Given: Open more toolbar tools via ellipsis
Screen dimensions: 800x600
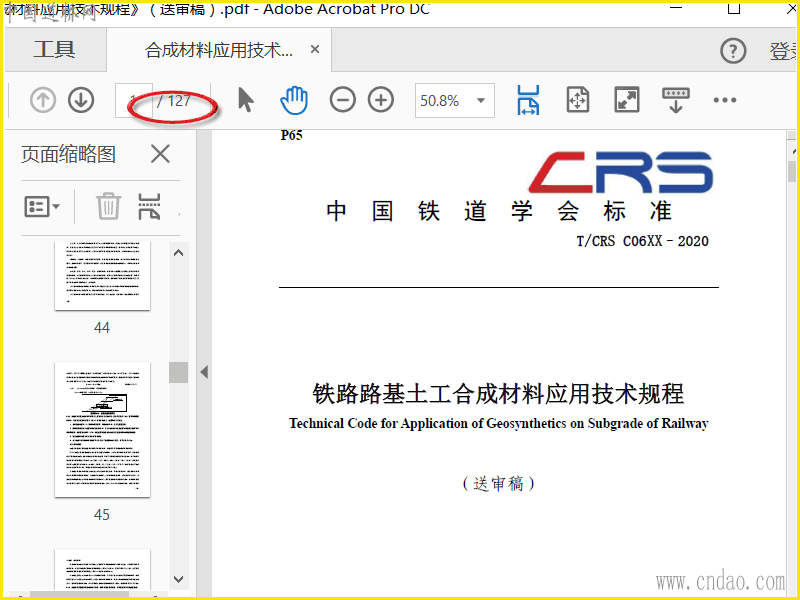Looking at the screenshot, I should 724,100.
